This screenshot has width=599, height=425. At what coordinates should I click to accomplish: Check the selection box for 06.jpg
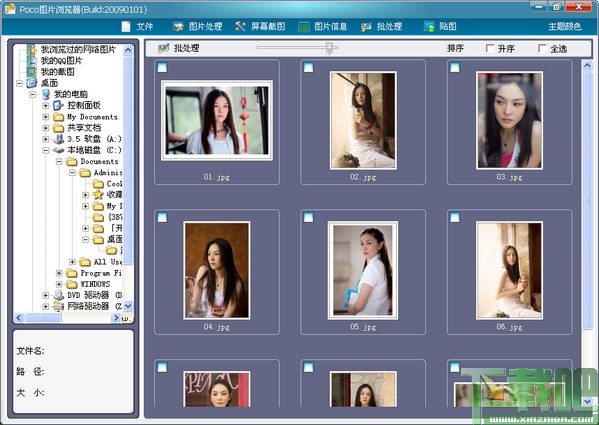pyautogui.click(x=455, y=217)
